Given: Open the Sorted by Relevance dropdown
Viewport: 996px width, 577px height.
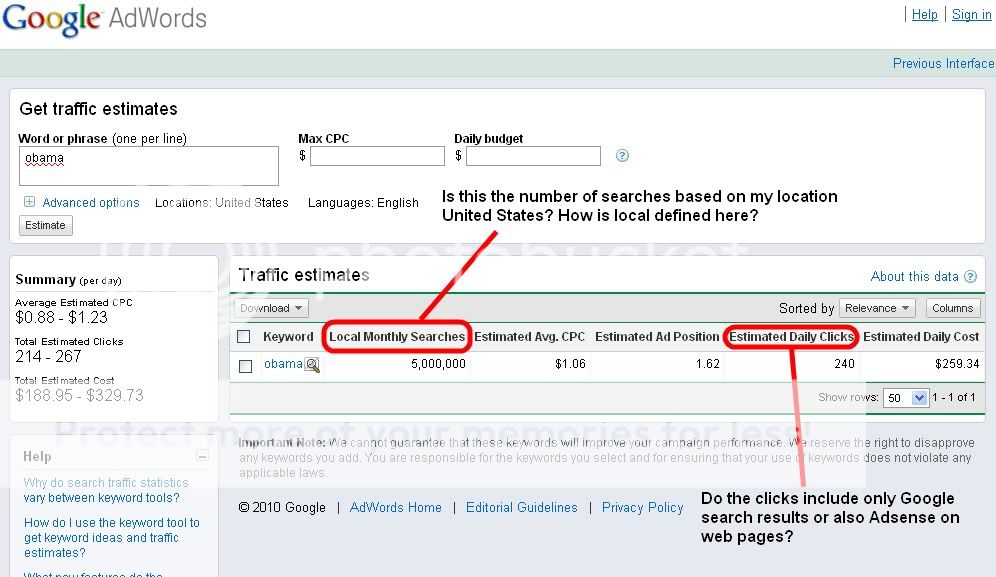Looking at the screenshot, I should click(x=877, y=308).
